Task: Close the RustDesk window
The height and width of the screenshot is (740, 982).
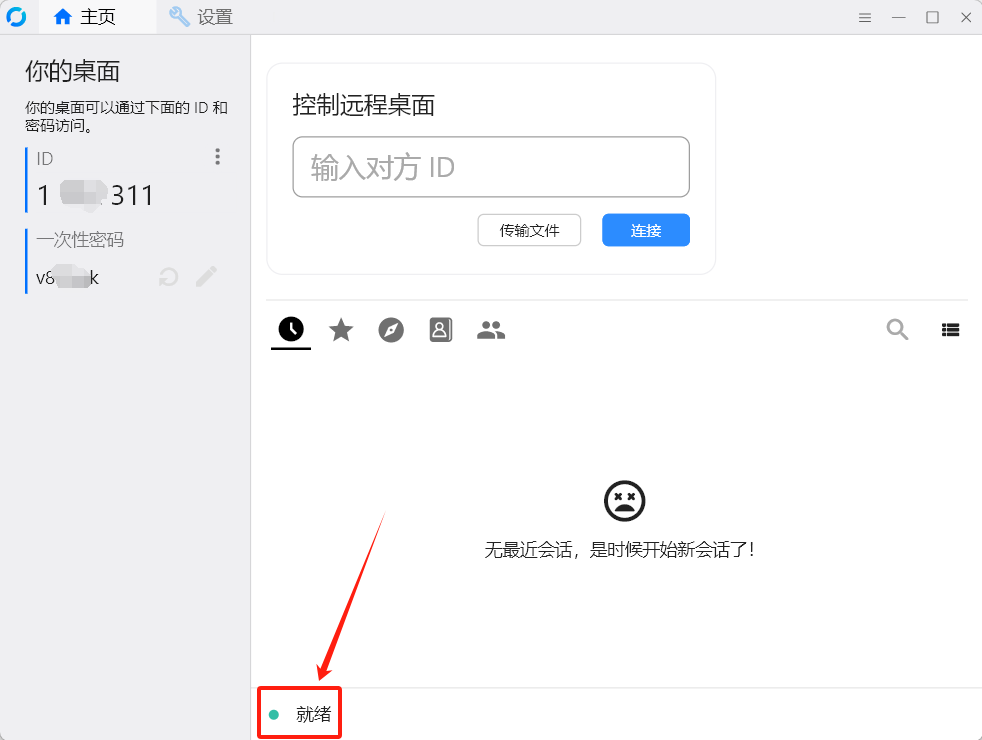Action: coord(966,18)
